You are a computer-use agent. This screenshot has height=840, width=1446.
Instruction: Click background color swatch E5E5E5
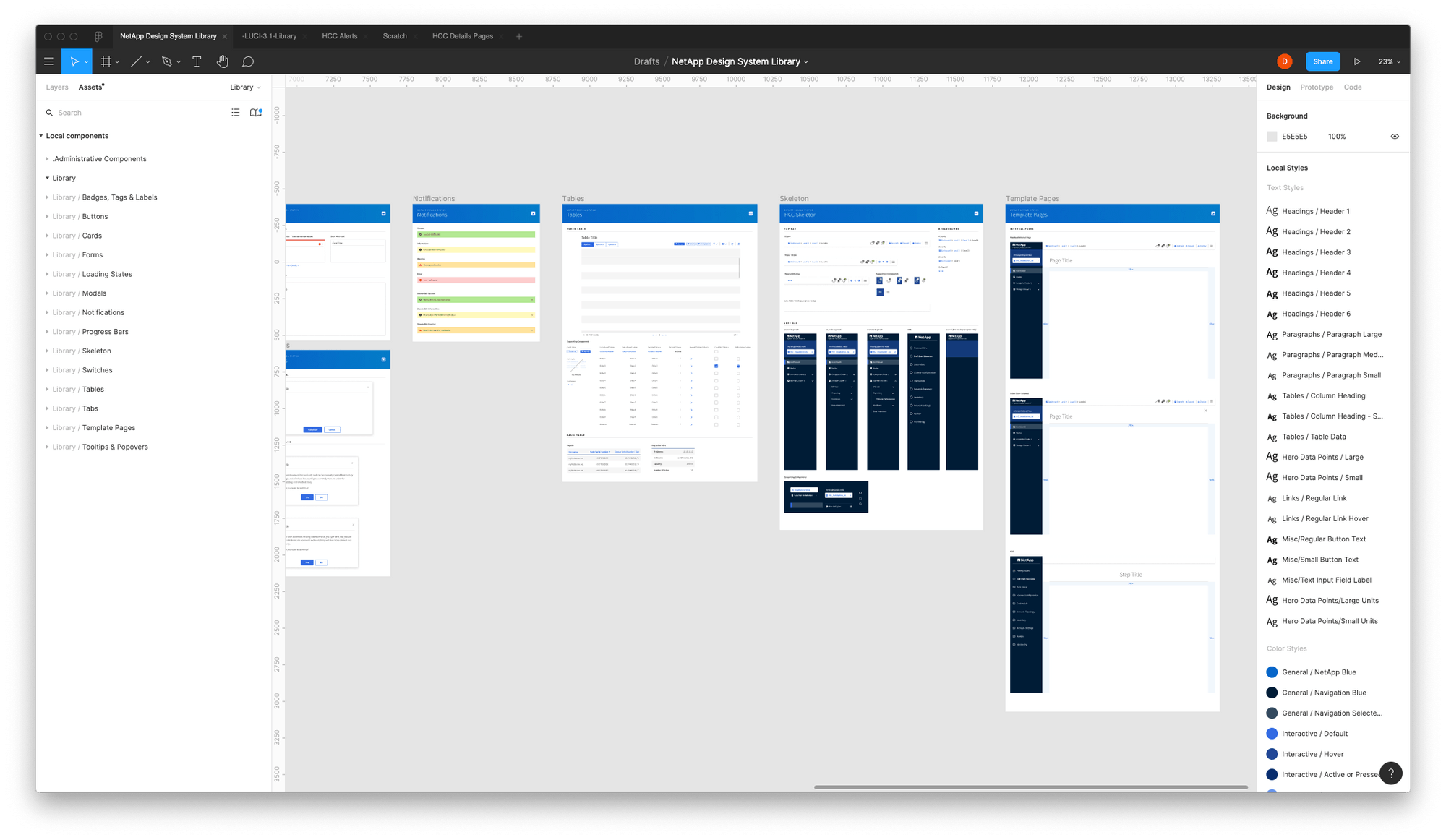click(x=1272, y=137)
